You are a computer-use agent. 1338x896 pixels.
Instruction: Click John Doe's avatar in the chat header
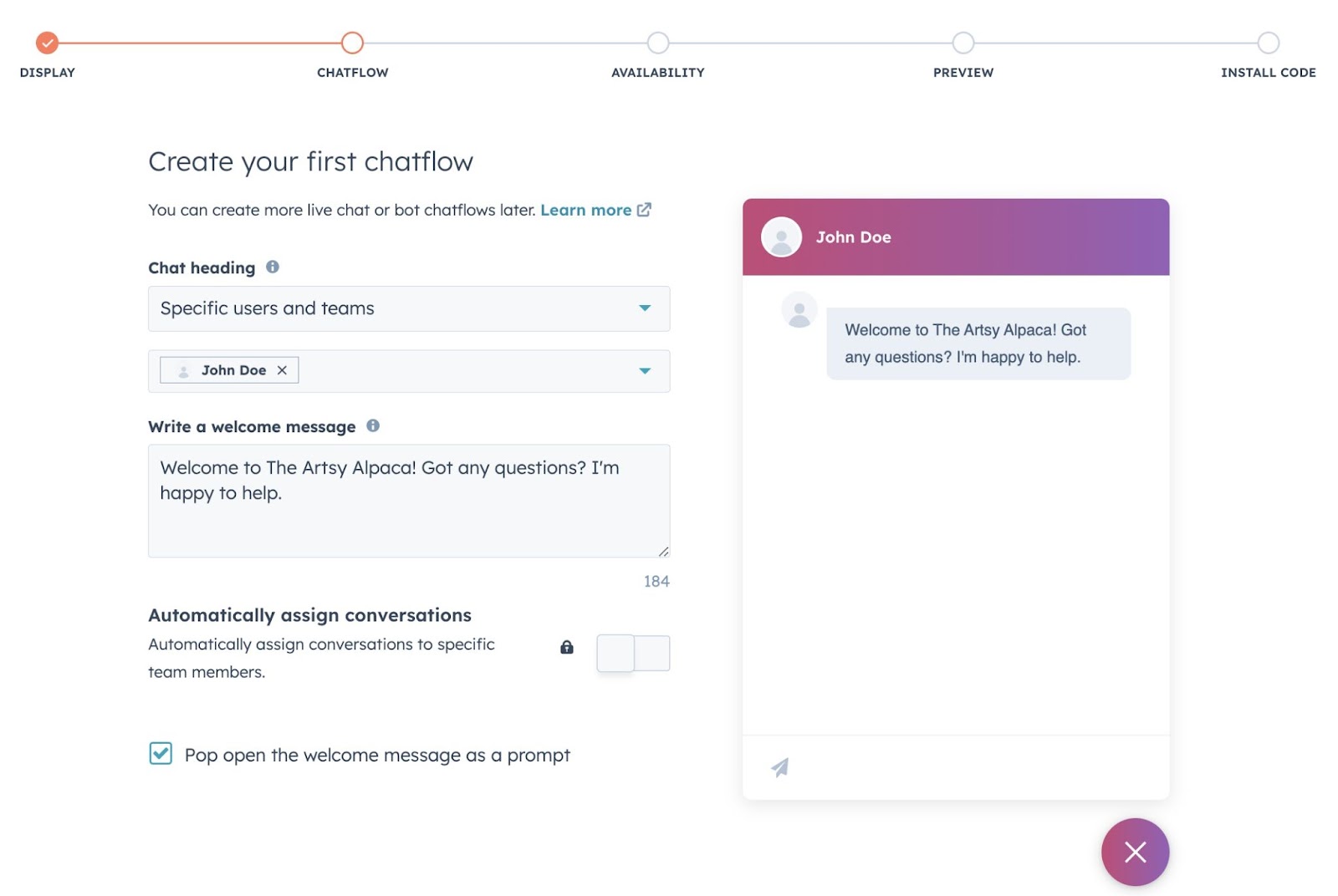click(x=780, y=237)
